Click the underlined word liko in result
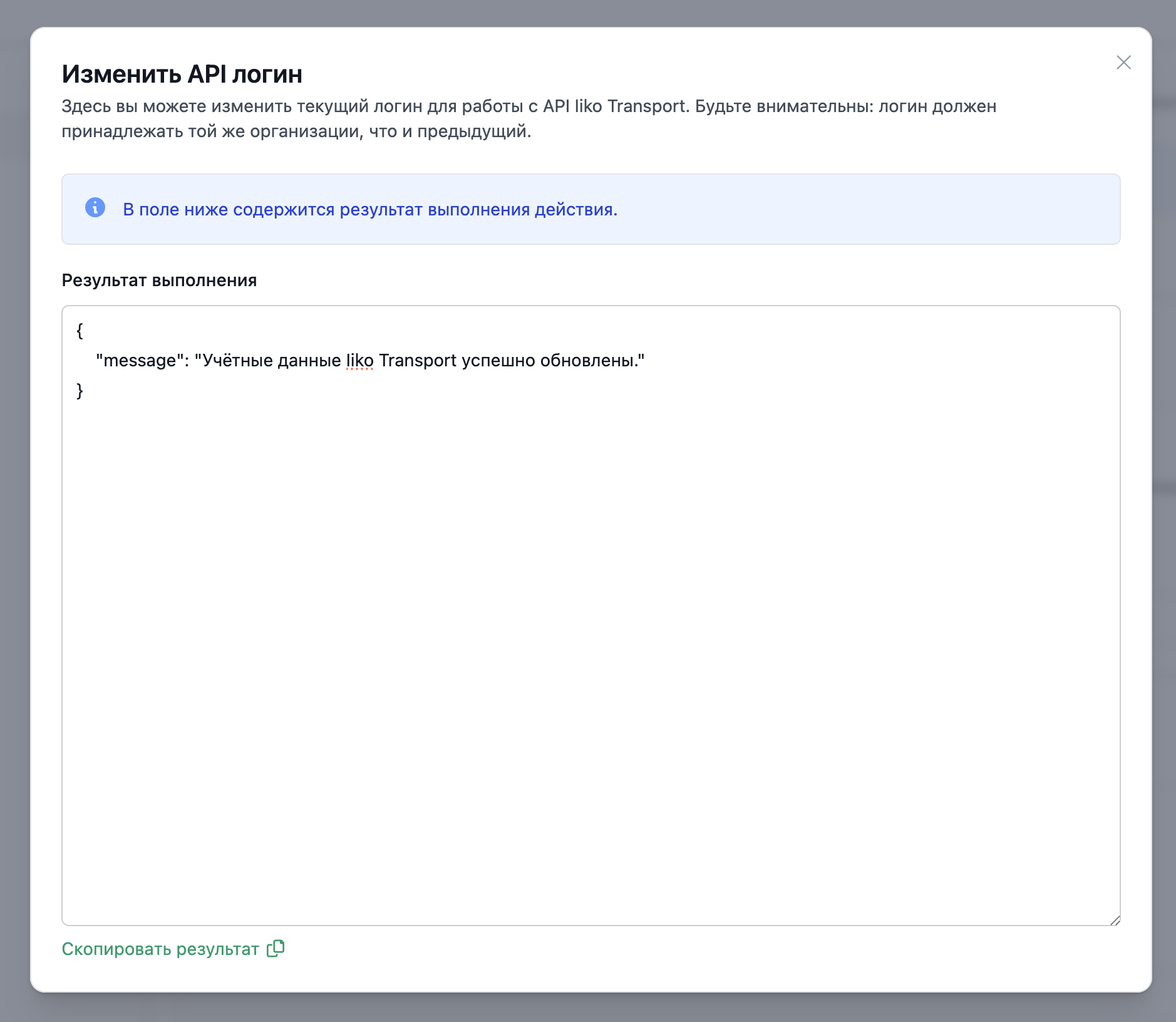Viewport: 1176px width, 1022px height. pyautogui.click(x=359, y=361)
